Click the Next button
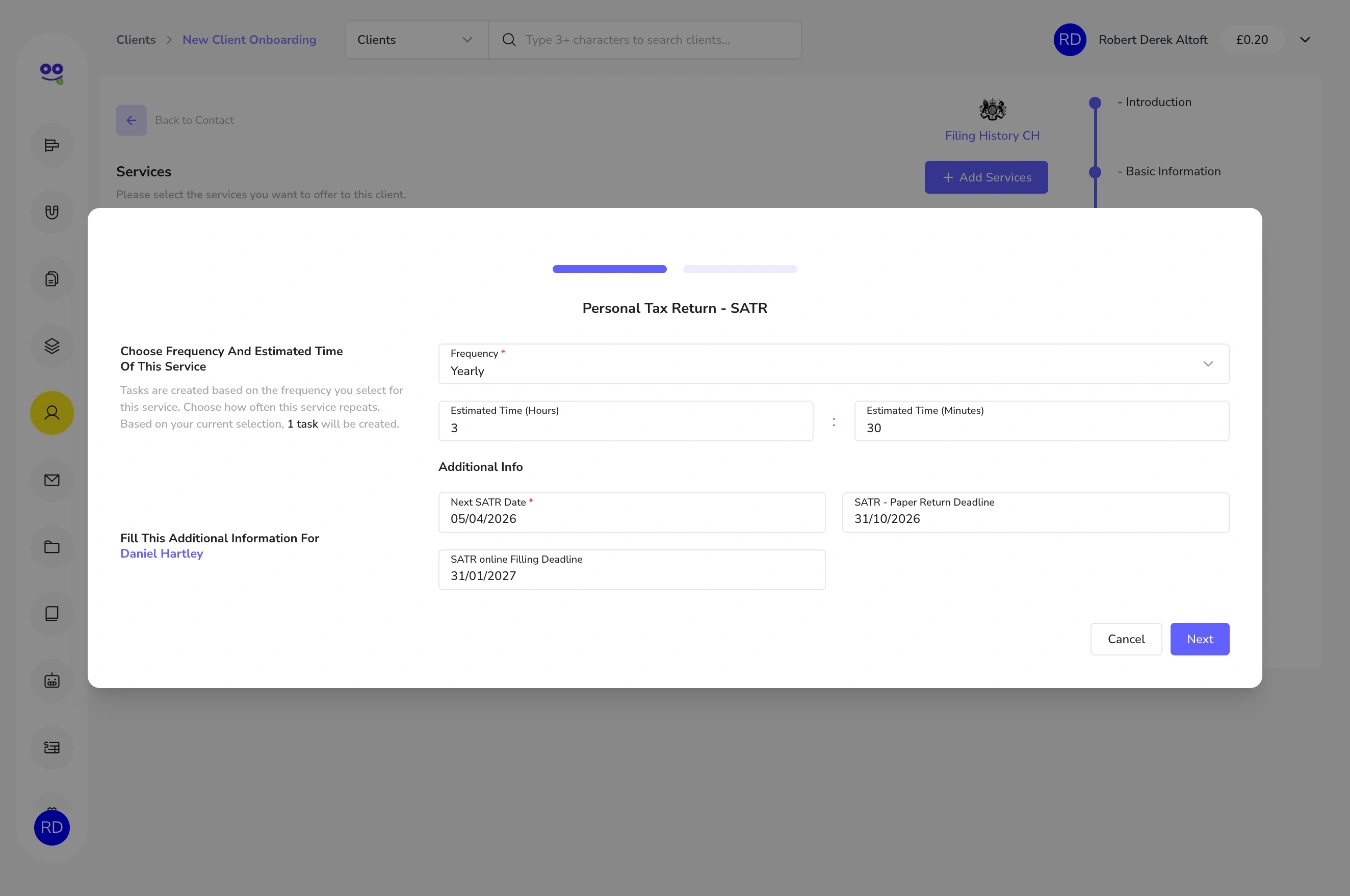 point(1200,639)
